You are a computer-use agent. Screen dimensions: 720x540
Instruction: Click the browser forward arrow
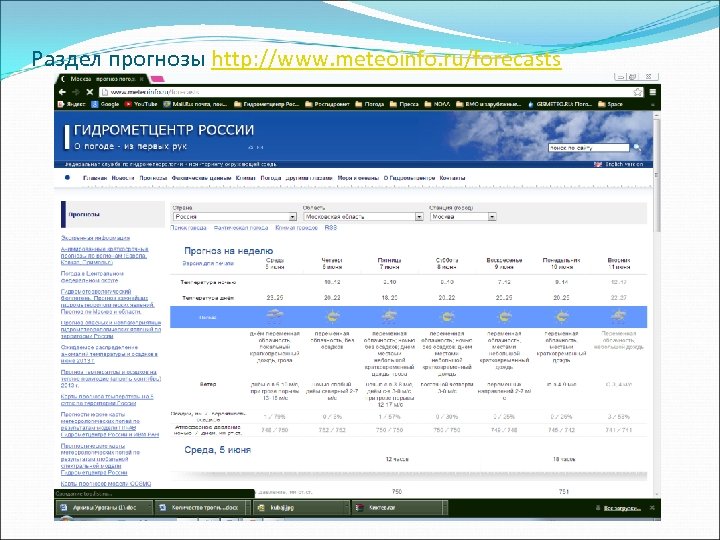(x=76, y=92)
